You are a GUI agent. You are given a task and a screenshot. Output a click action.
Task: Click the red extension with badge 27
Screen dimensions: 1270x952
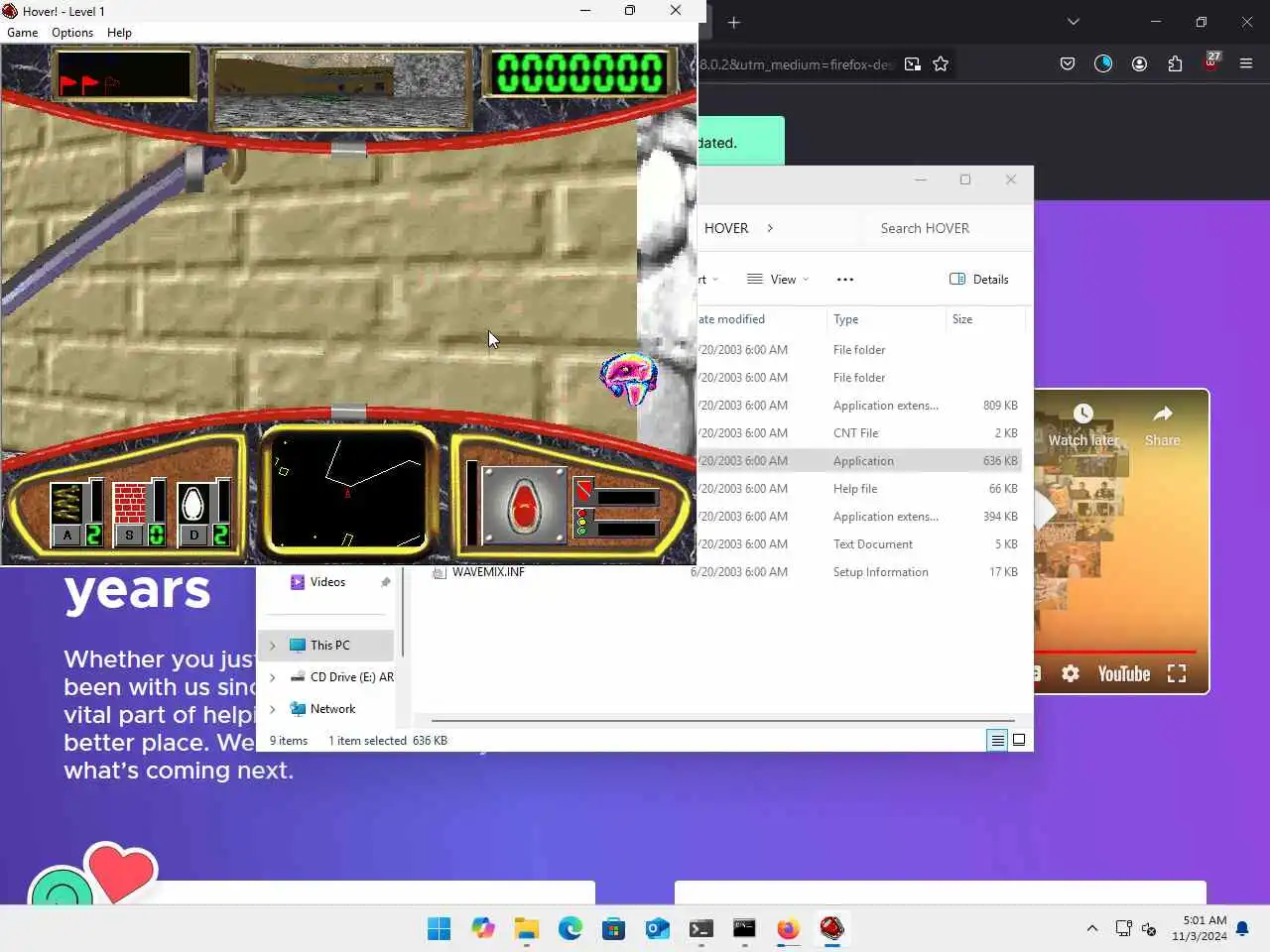coord(1211,62)
